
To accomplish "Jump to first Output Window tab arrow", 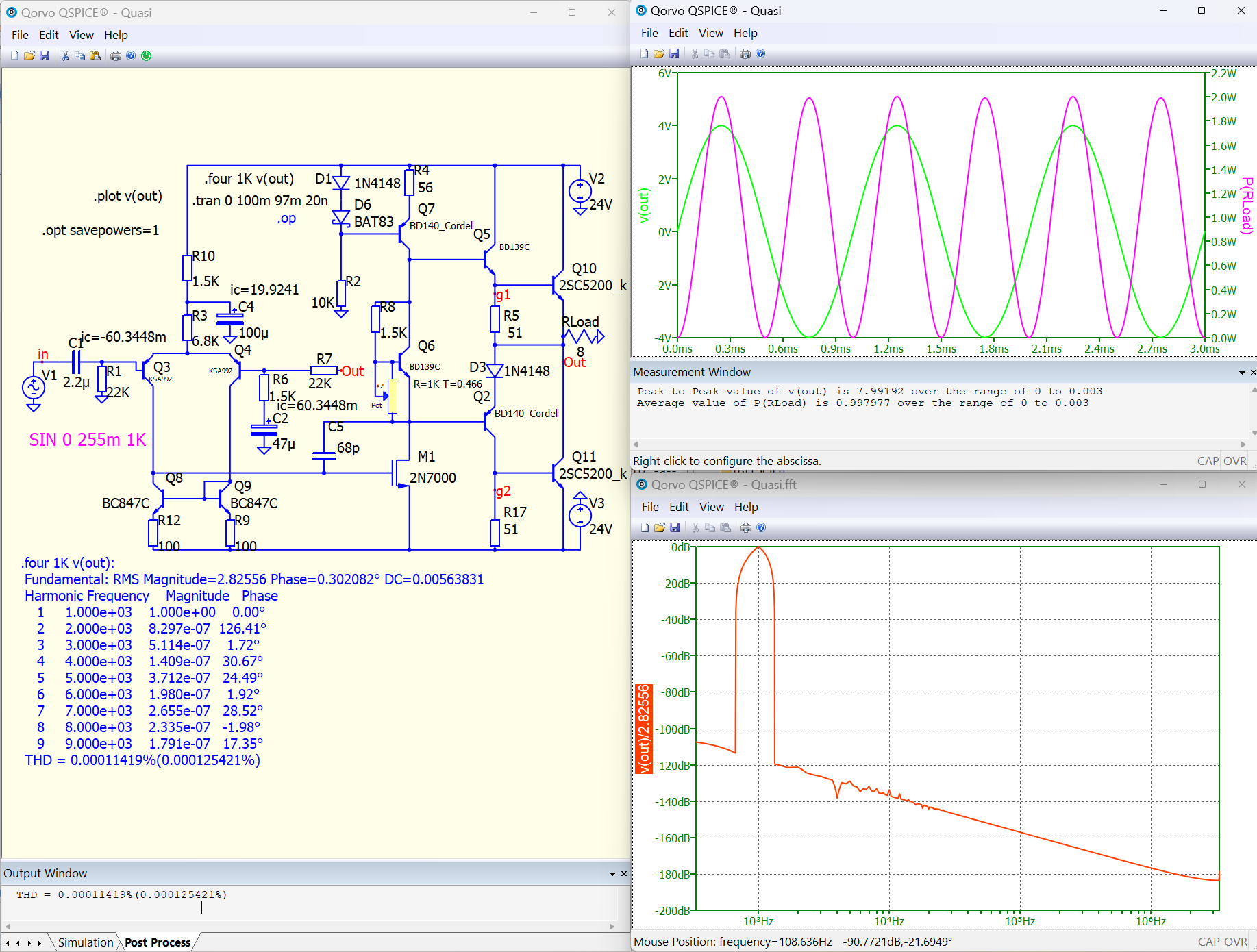I will coord(8,943).
